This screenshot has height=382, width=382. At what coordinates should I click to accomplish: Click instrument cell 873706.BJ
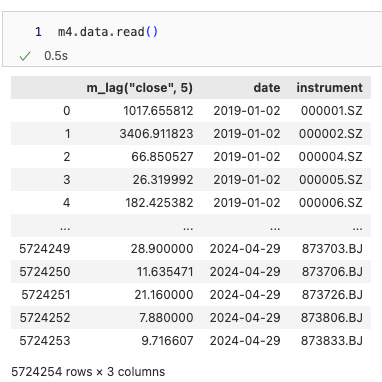point(332,272)
